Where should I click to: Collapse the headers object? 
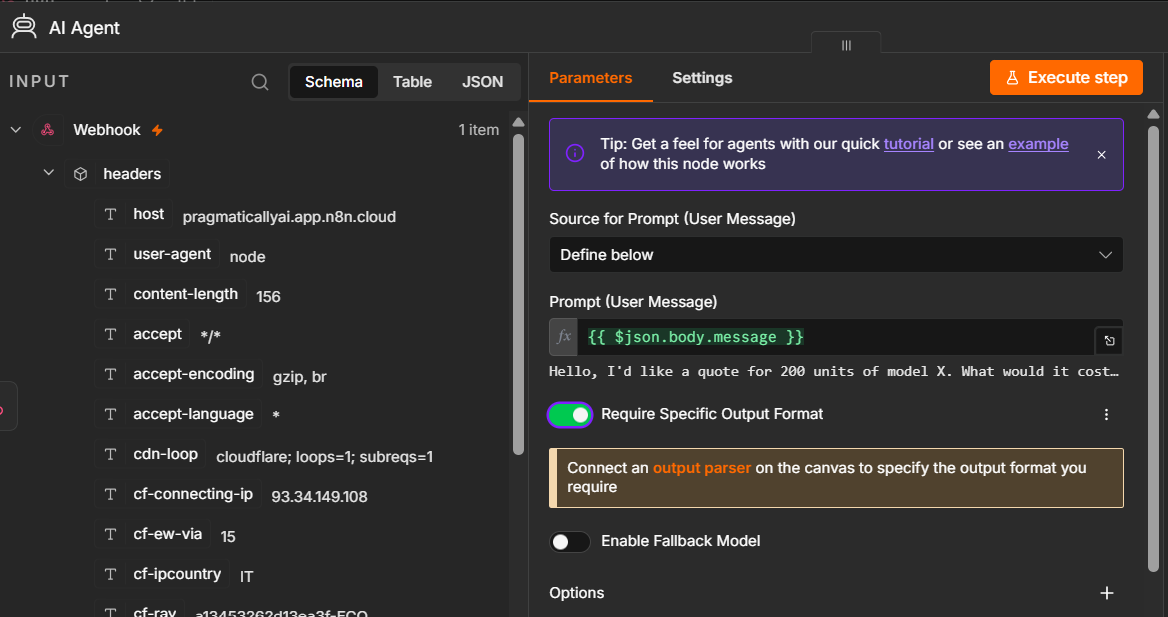pos(49,173)
